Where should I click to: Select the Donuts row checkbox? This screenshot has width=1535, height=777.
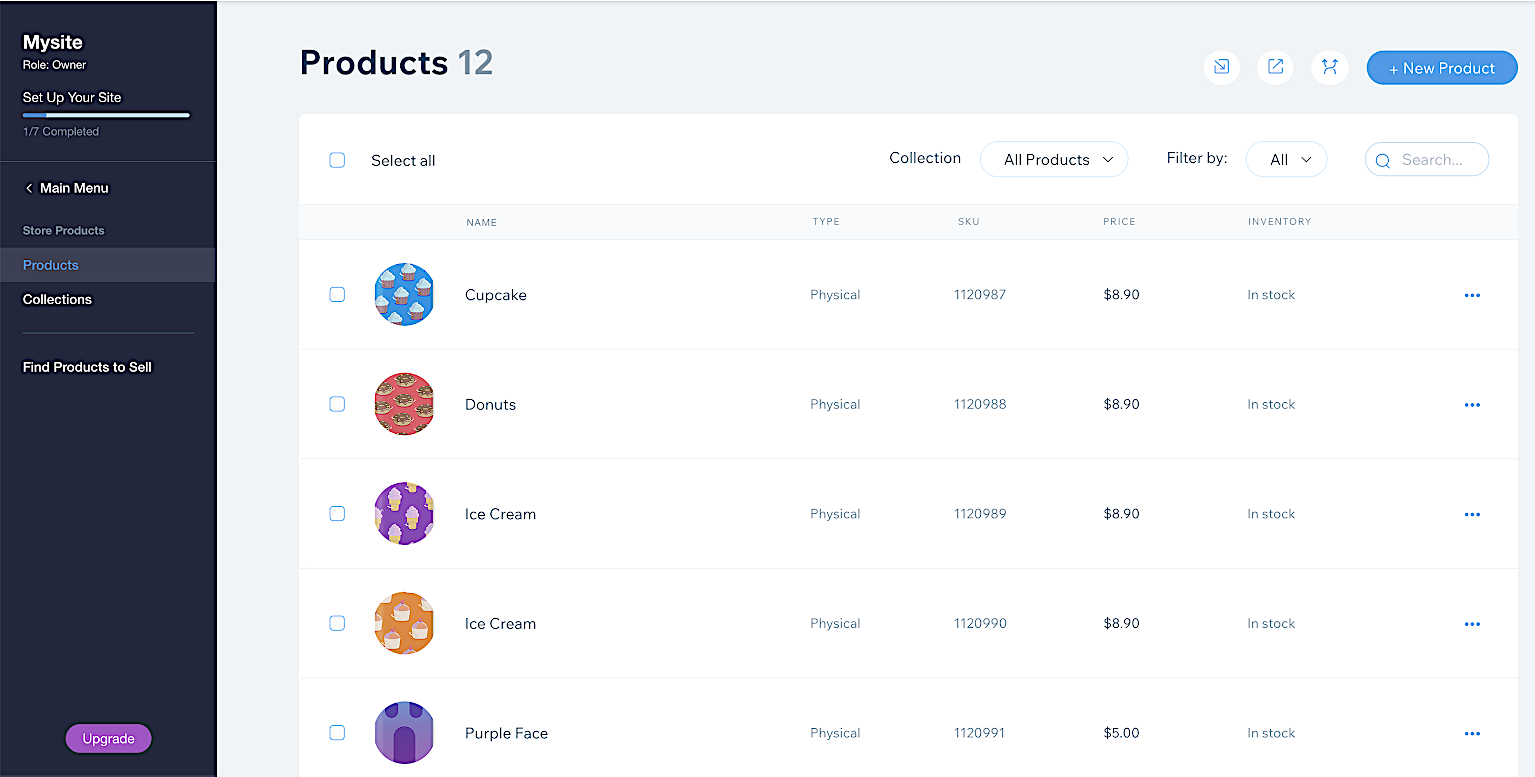[x=337, y=404]
